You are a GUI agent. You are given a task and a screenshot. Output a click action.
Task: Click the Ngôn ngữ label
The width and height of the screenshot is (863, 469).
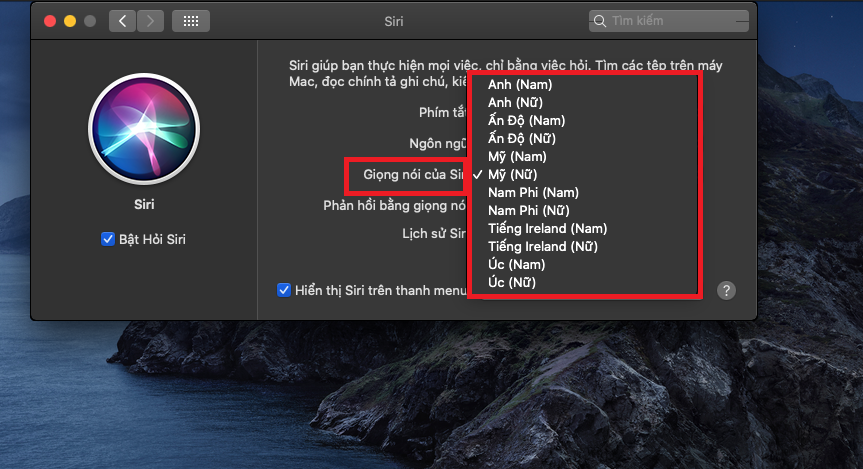[438, 144]
